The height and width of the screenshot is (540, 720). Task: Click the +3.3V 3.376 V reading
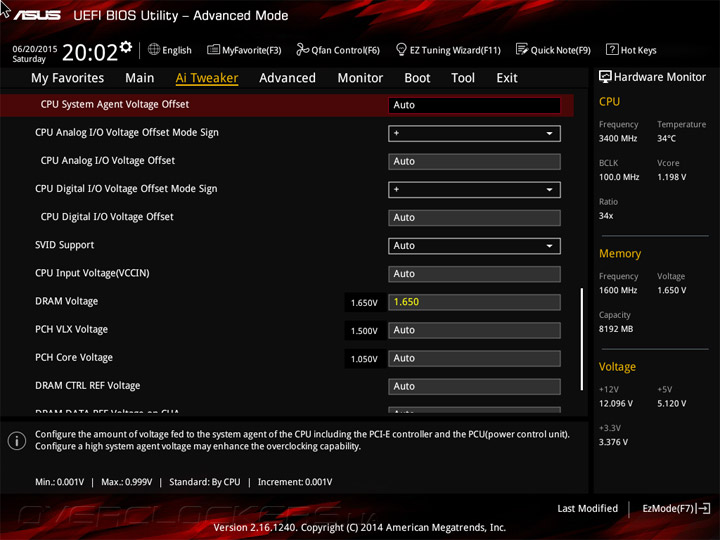[613, 442]
